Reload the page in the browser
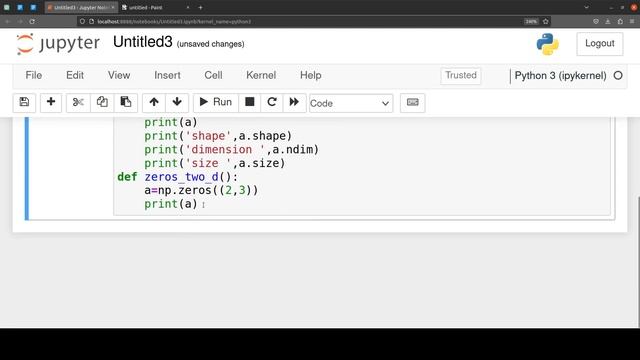The height and width of the screenshot is (360, 640). click(32, 21)
